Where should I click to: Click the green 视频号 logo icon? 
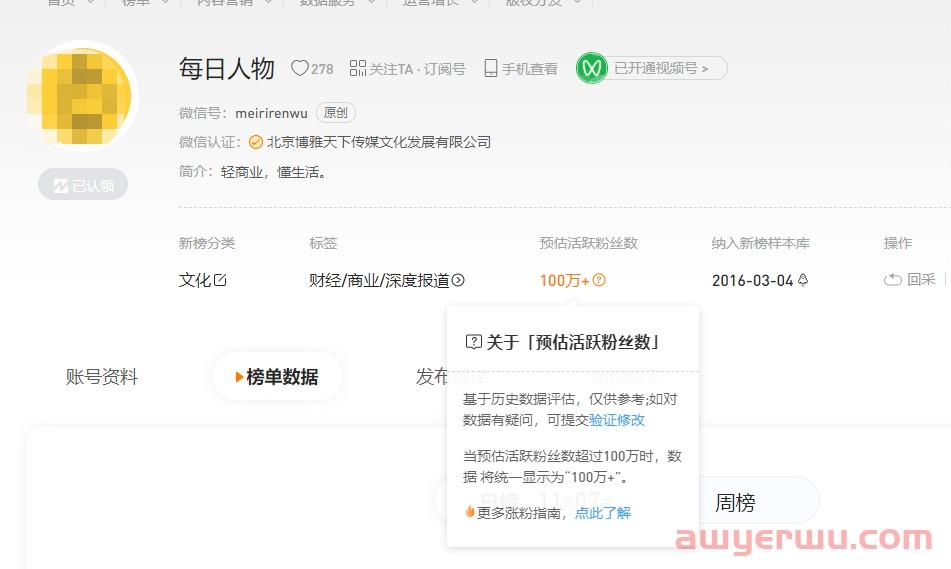(591, 68)
